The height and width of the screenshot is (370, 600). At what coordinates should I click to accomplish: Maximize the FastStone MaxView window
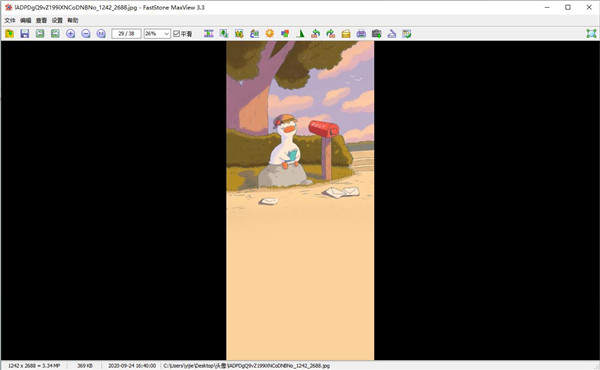pyautogui.click(x=568, y=7)
